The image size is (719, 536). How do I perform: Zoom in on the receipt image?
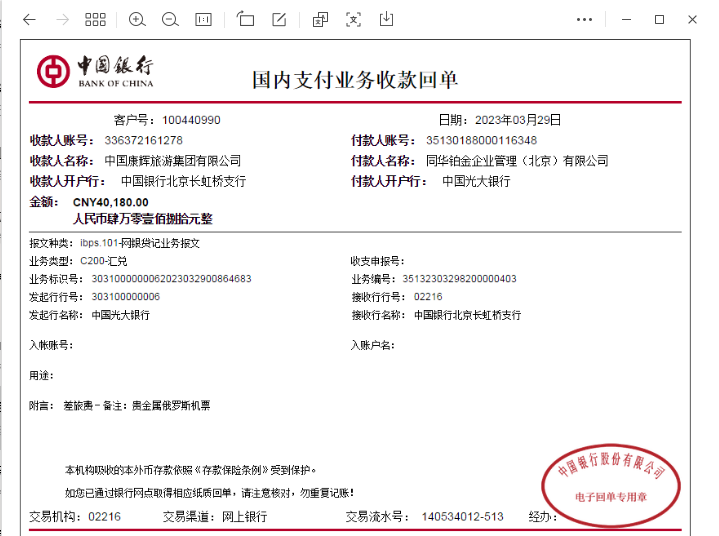[x=138, y=19]
